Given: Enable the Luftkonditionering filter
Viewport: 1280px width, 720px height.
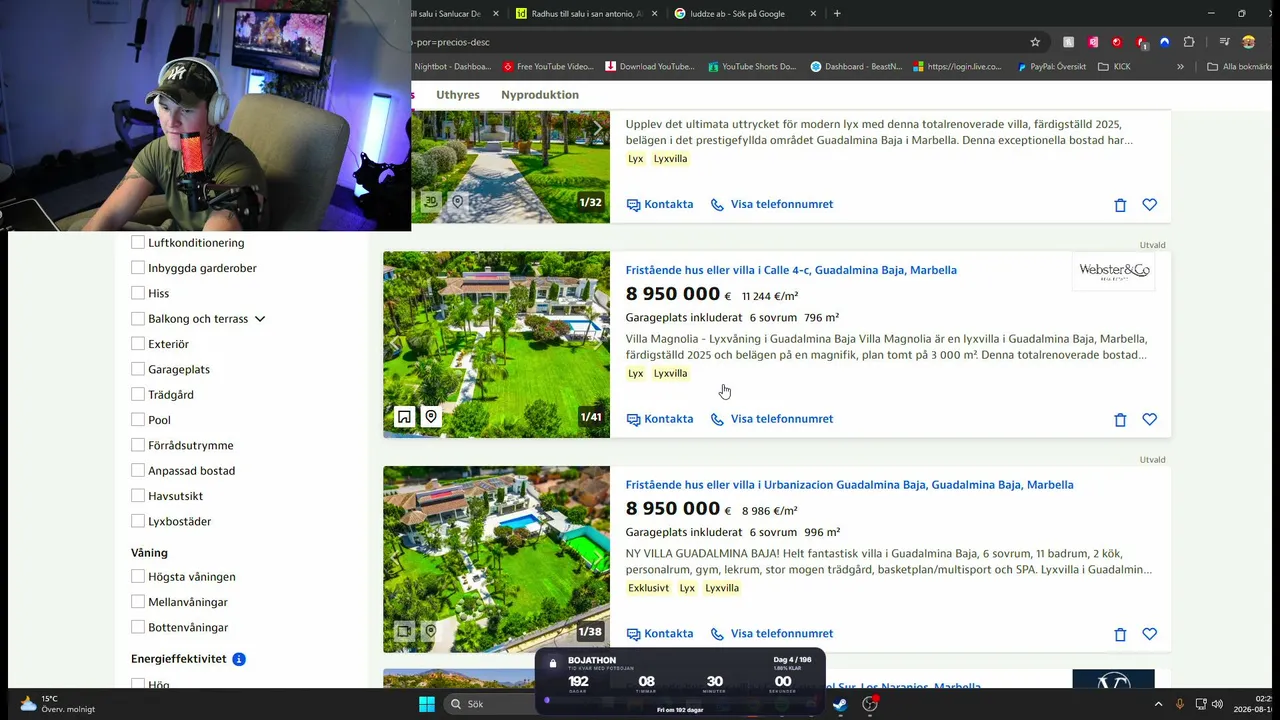Looking at the screenshot, I should 138,243.
